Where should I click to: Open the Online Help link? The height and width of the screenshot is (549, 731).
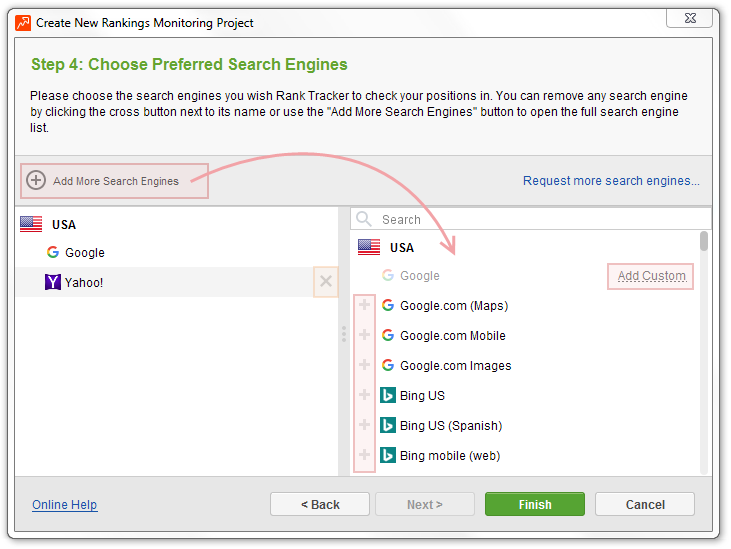click(x=65, y=505)
